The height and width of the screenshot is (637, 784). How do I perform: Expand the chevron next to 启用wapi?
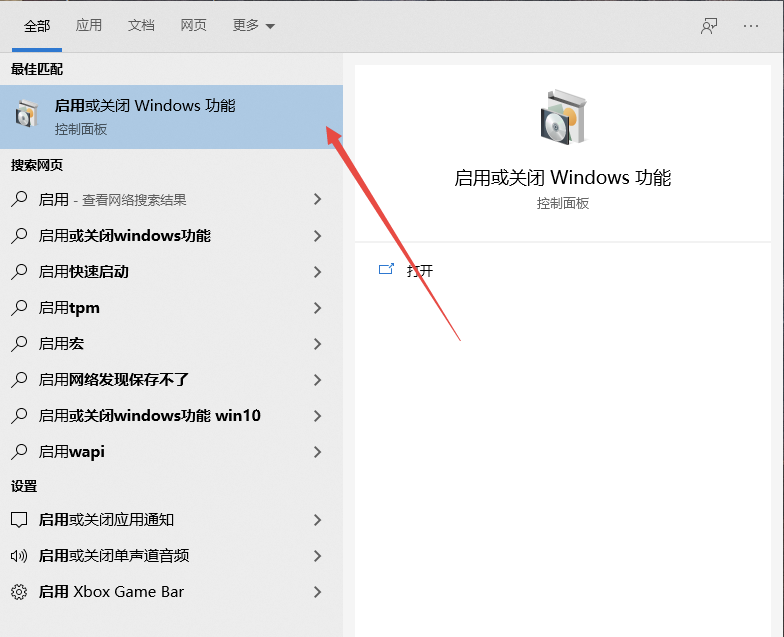317,452
